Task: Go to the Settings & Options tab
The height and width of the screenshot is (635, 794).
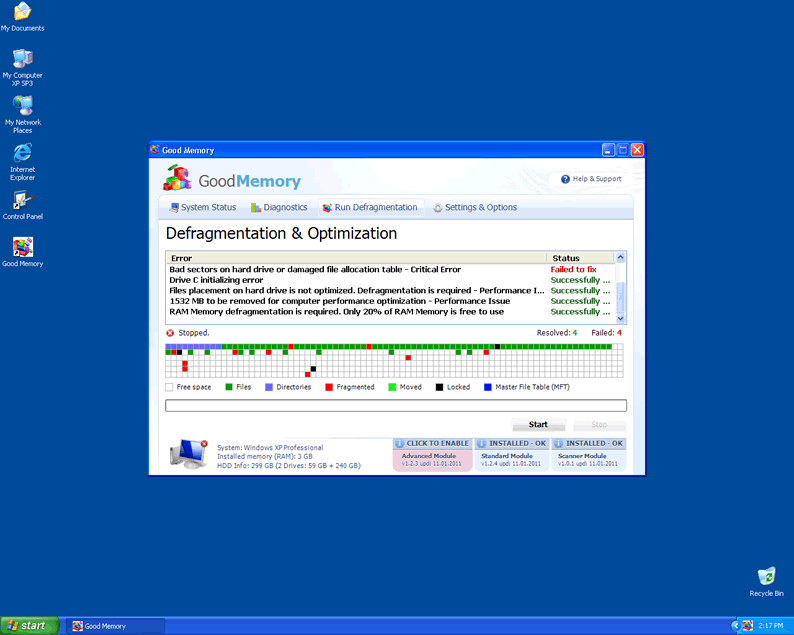Action: pyautogui.click(x=475, y=208)
